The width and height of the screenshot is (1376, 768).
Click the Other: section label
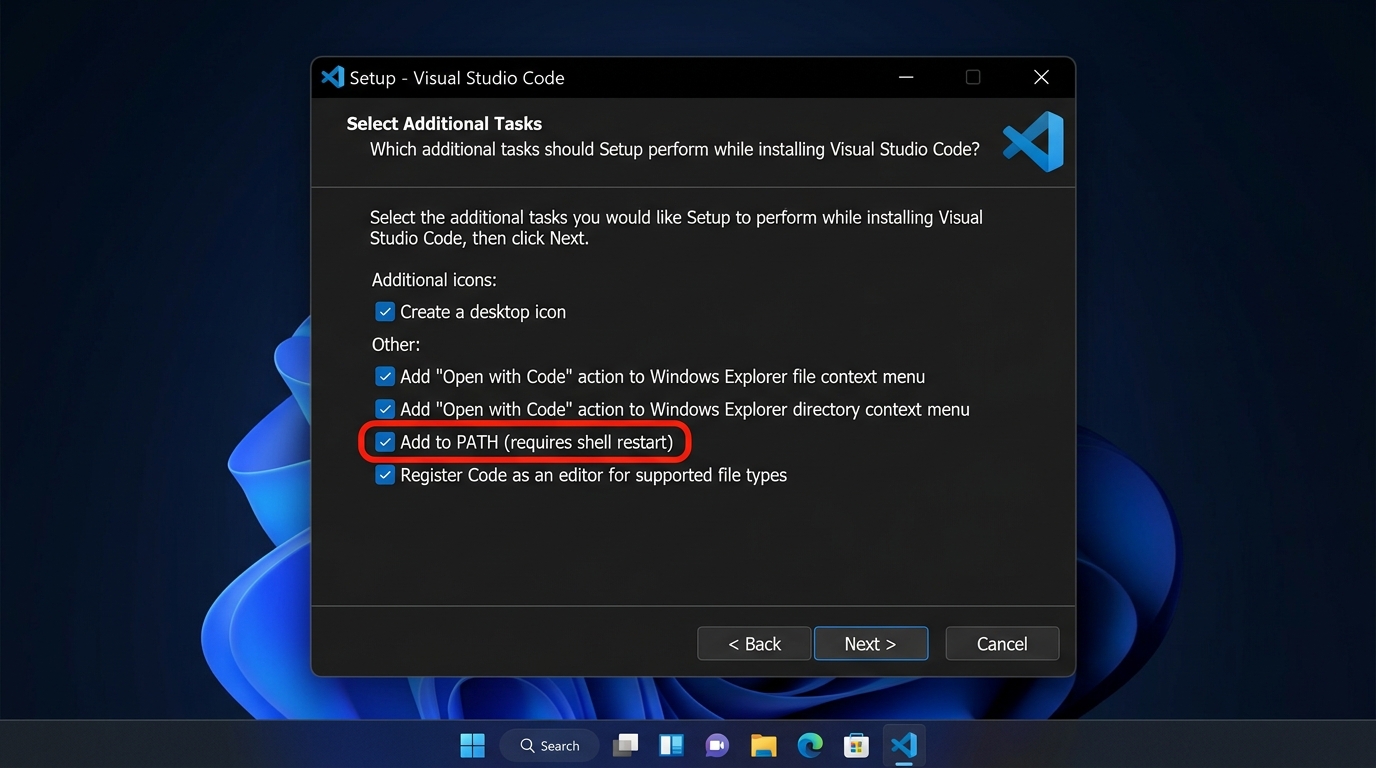[396, 344]
